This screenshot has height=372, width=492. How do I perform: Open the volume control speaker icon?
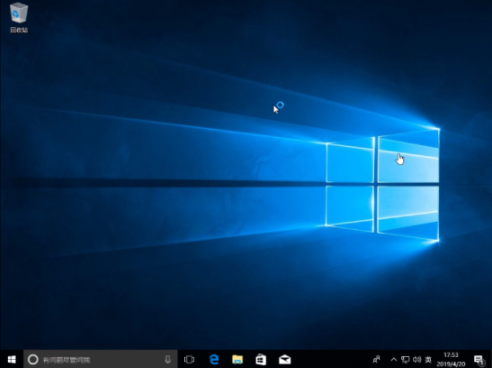coord(417,360)
